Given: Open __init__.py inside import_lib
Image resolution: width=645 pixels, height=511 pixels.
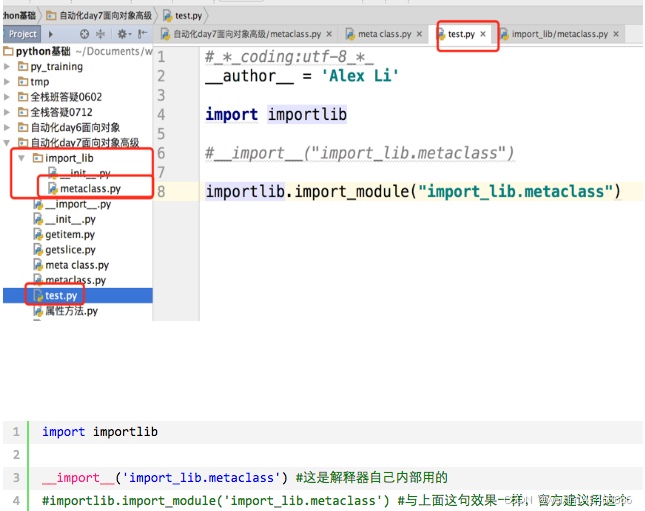Looking at the screenshot, I should (79, 173).
